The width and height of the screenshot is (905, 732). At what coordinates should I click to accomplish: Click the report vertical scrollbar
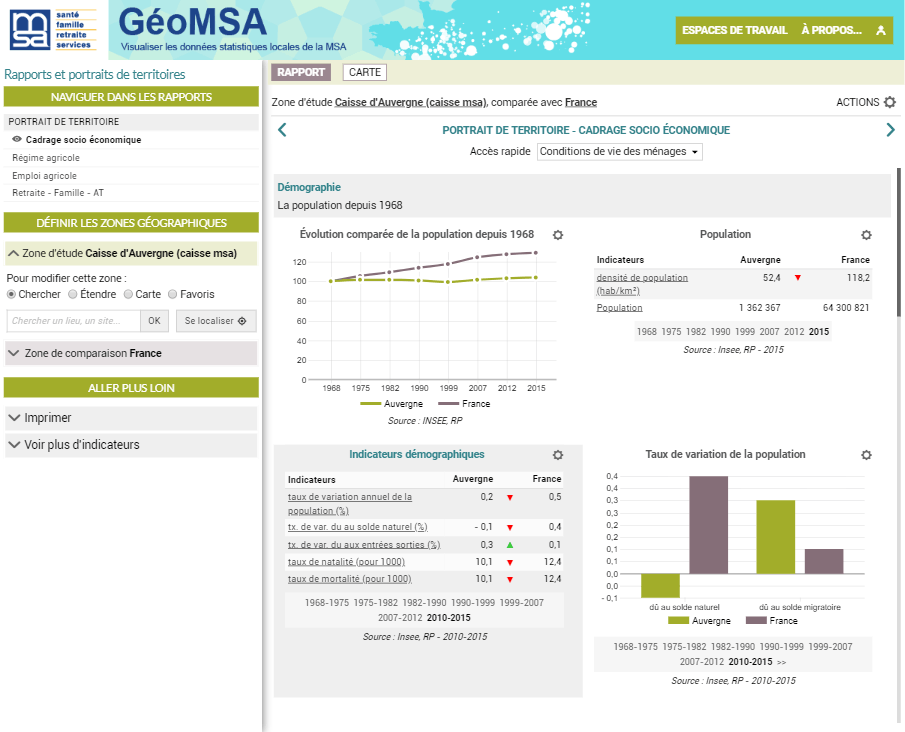(x=899, y=242)
